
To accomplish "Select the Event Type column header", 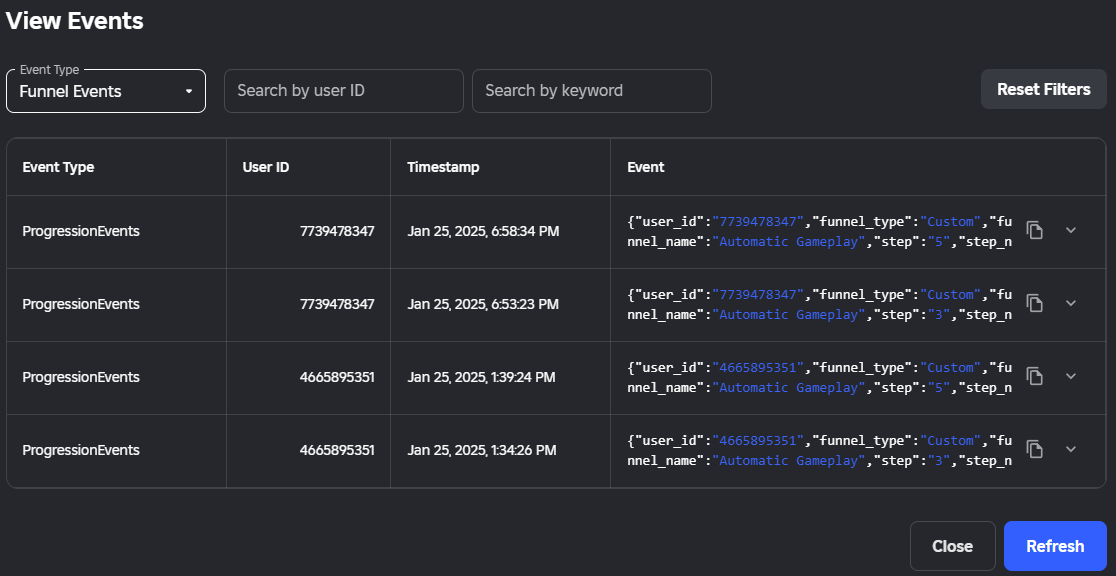I will (58, 167).
